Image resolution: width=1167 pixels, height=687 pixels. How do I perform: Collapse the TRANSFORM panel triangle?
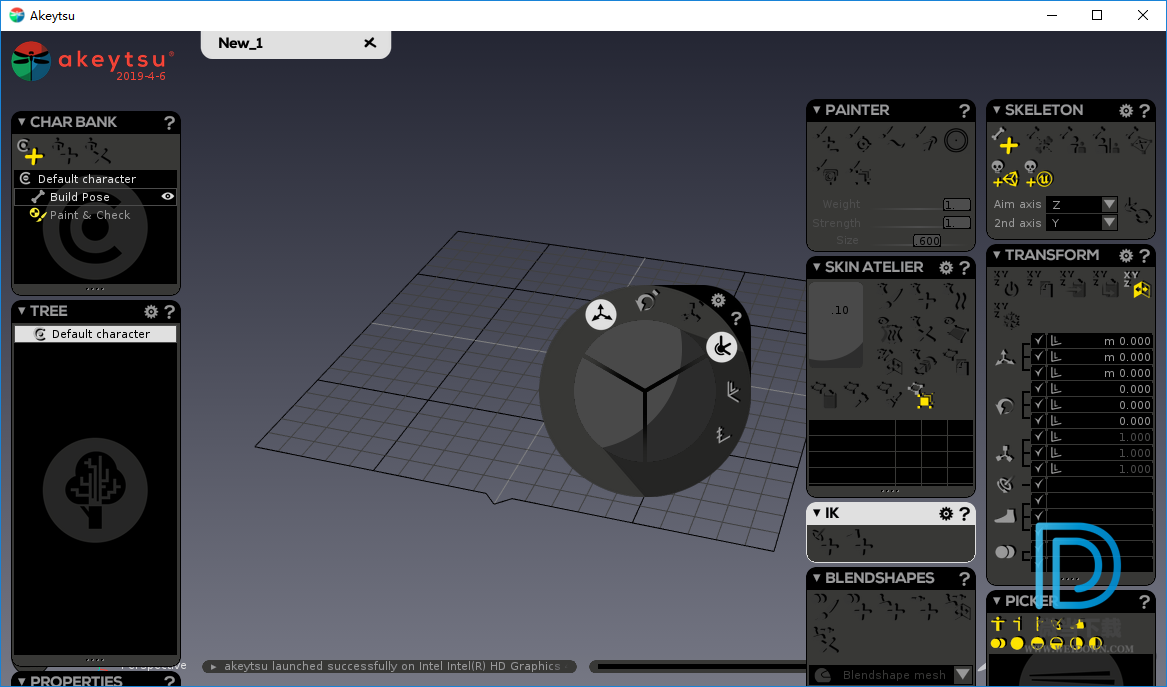pos(997,255)
